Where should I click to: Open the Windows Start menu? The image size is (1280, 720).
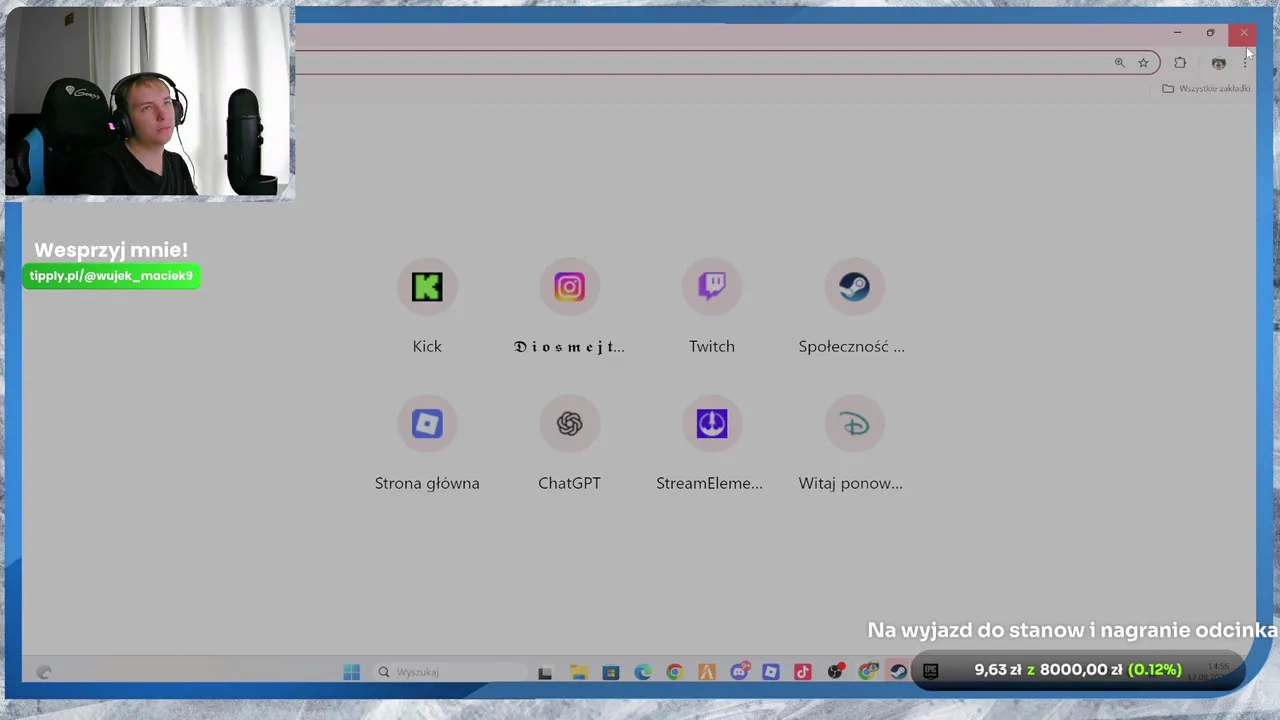point(351,672)
